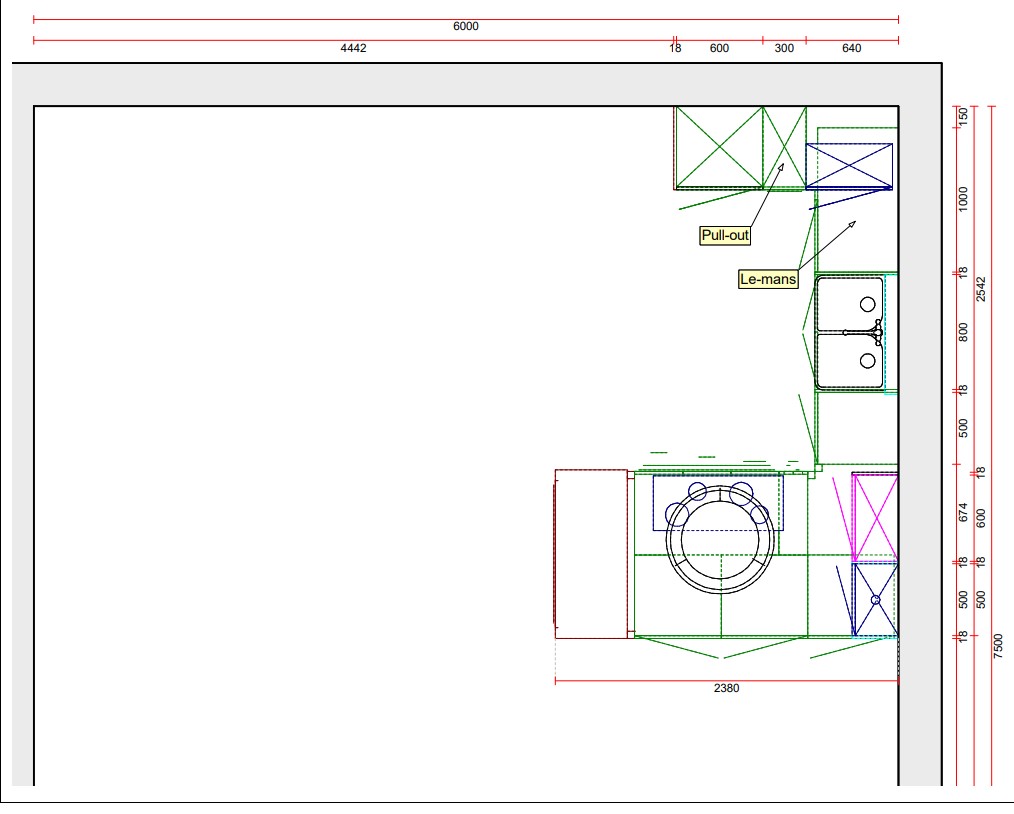Viewport: 1014px width, 814px height.
Task: Select the blue crossed corner cabinet
Action: (849, 165)
